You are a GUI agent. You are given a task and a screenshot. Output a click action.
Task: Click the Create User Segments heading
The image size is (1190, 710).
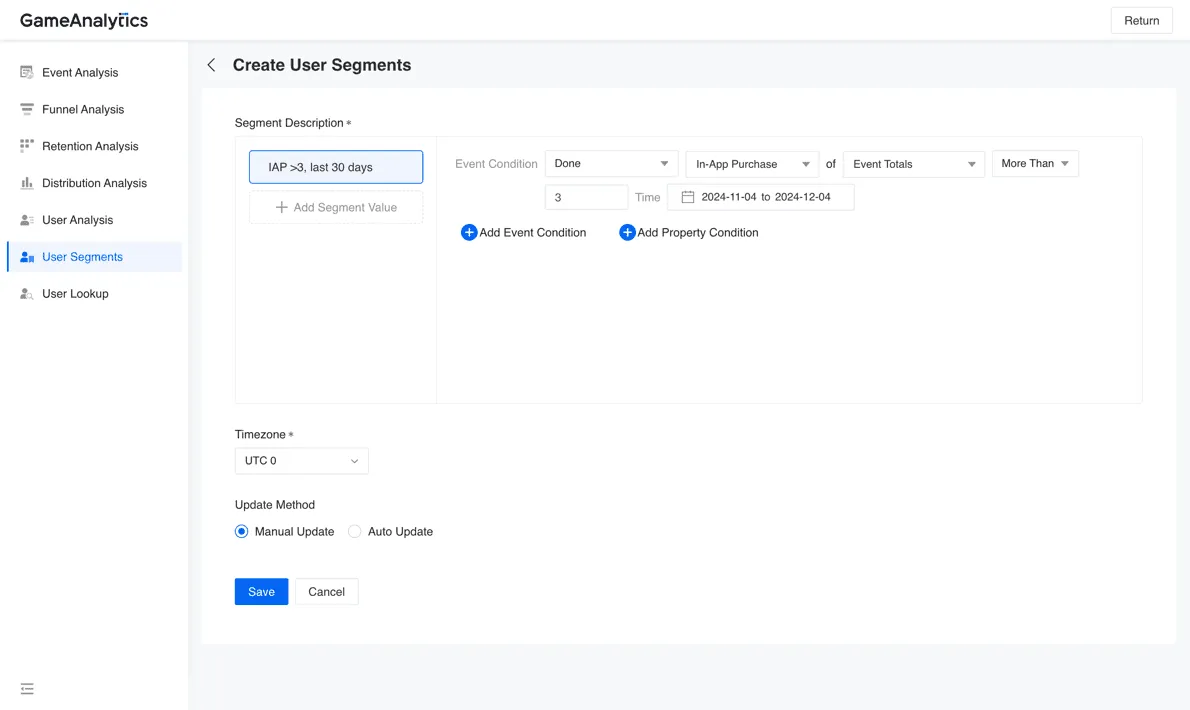[322, 65]
